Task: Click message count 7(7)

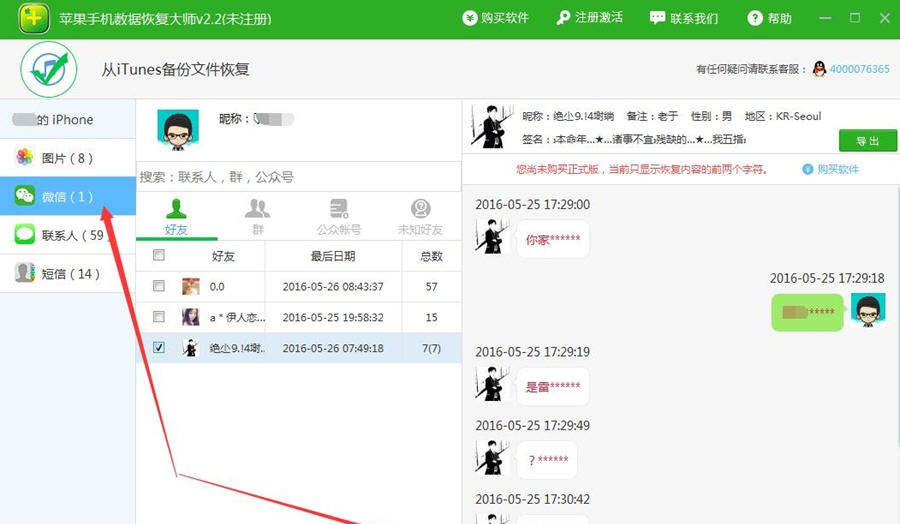Action: (432, 348)
